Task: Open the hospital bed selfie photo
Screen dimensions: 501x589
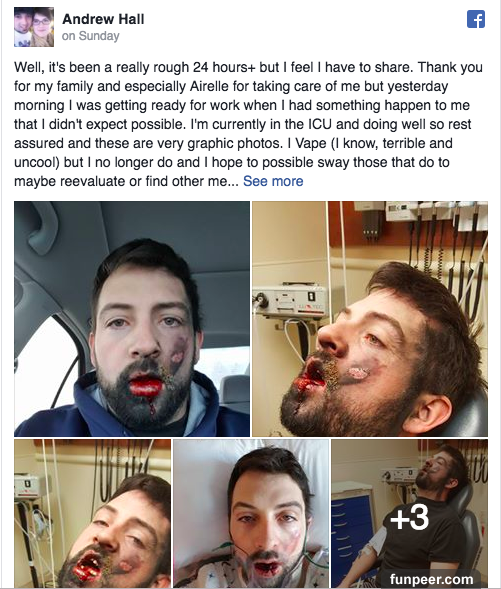Action: (251, 513)
